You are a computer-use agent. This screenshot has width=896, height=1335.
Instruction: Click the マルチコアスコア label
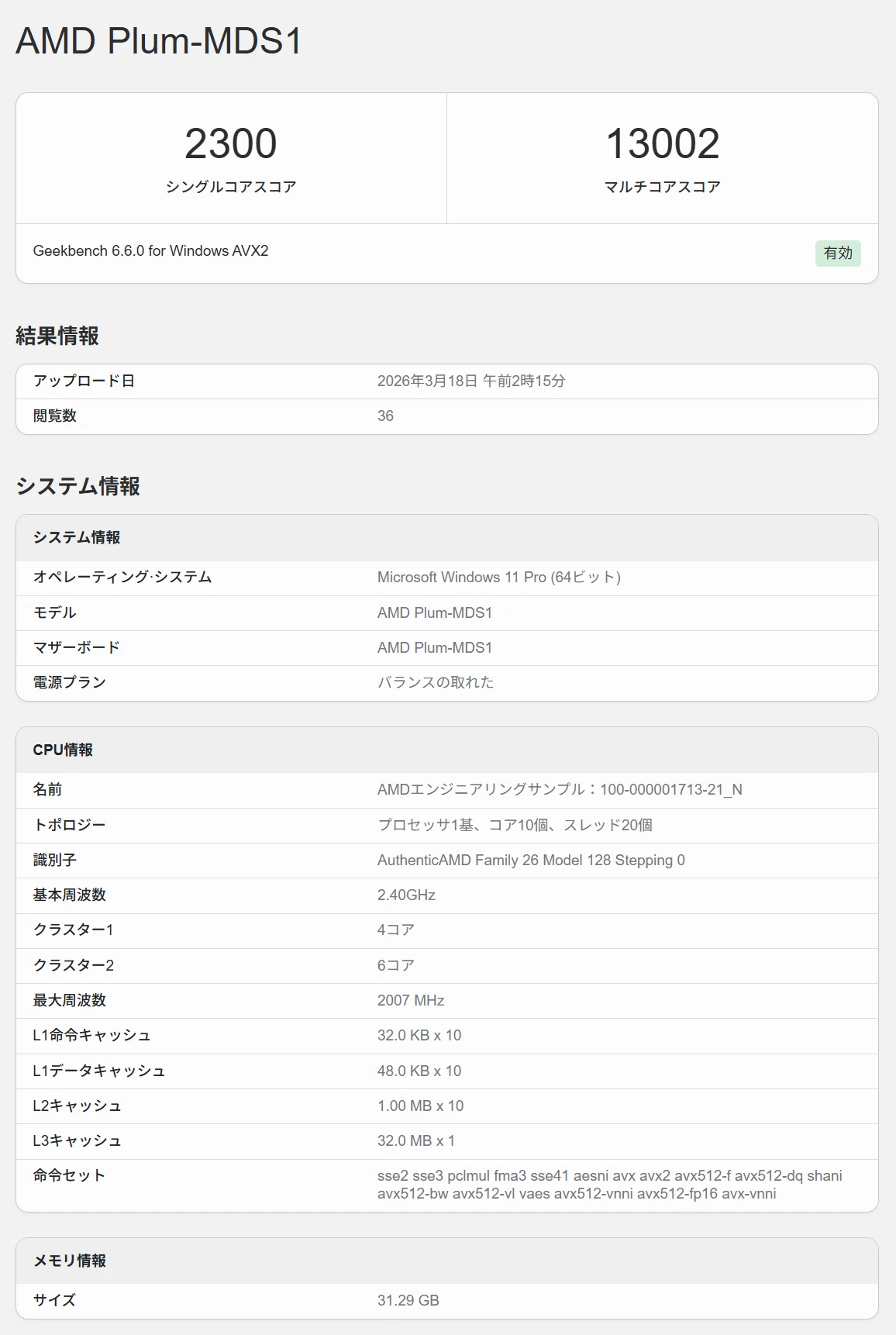click(x=663, y=187)
